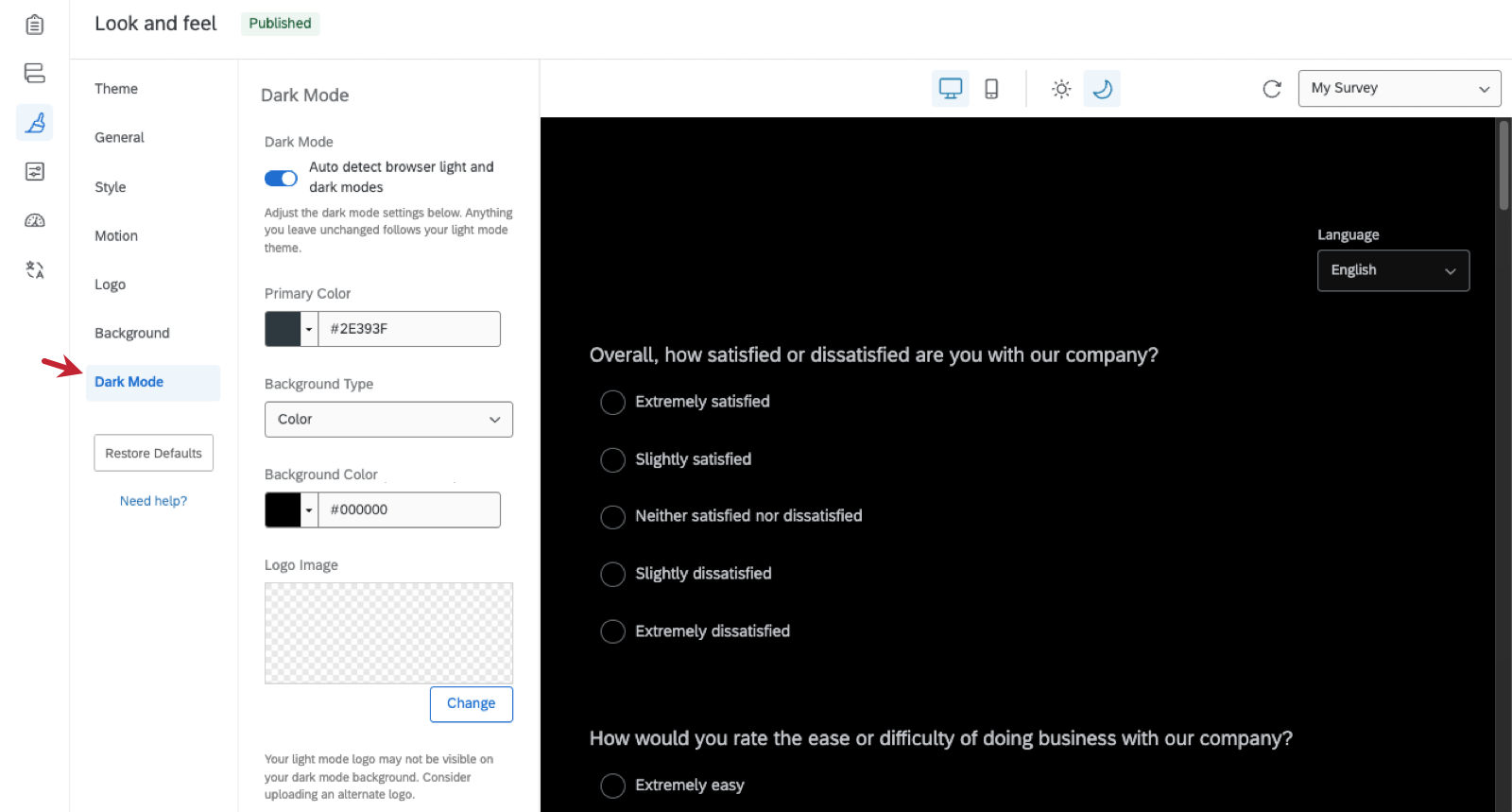Click the Primary Color swatch

[283, 329]
